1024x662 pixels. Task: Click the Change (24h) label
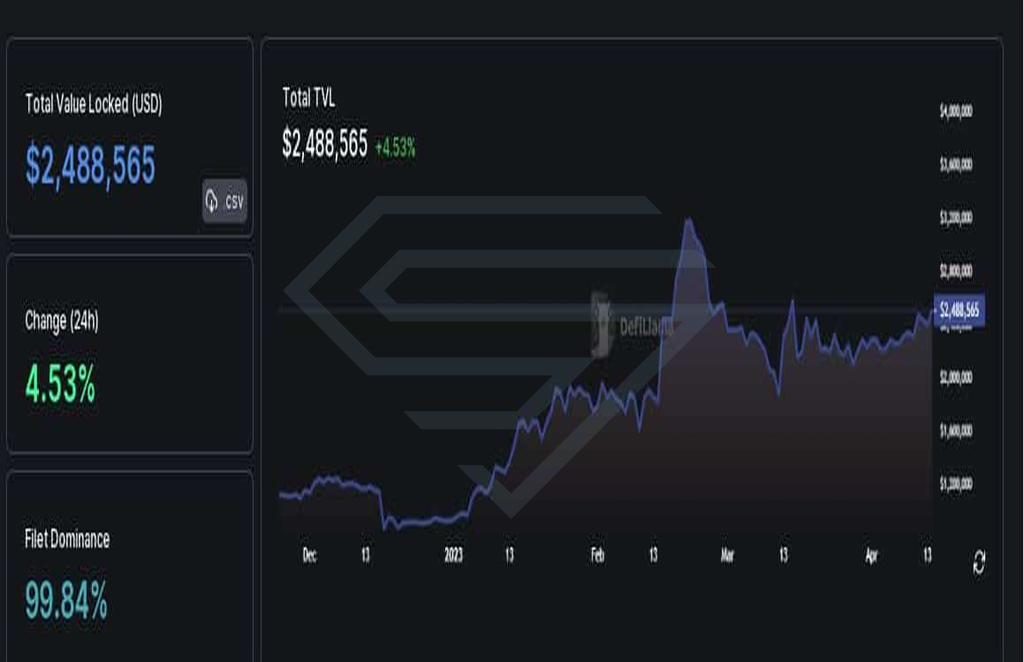[x=61, y=321]
